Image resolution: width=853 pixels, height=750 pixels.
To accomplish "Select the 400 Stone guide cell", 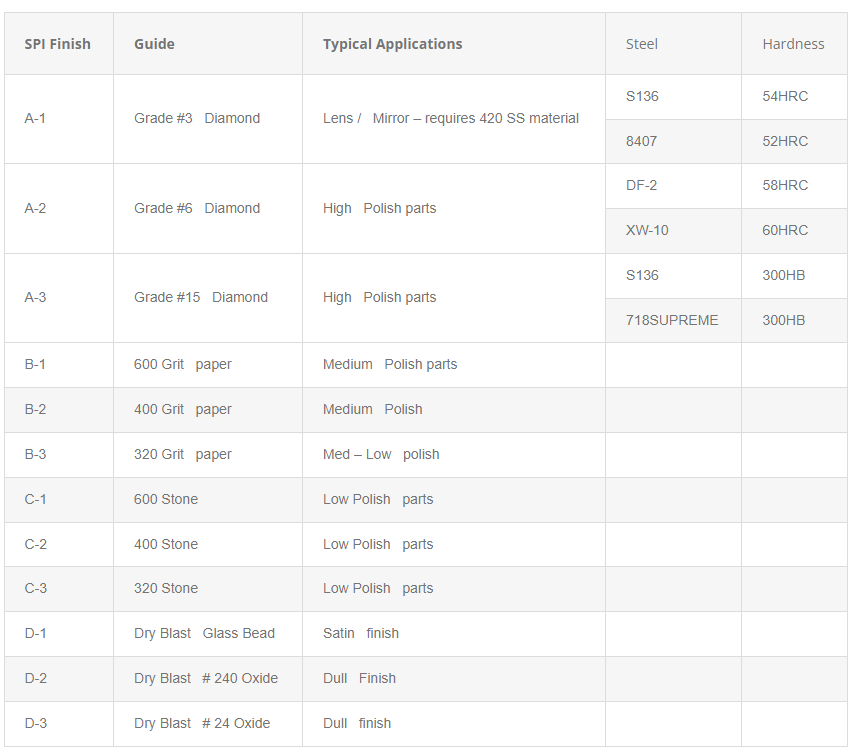I will 166,544.
